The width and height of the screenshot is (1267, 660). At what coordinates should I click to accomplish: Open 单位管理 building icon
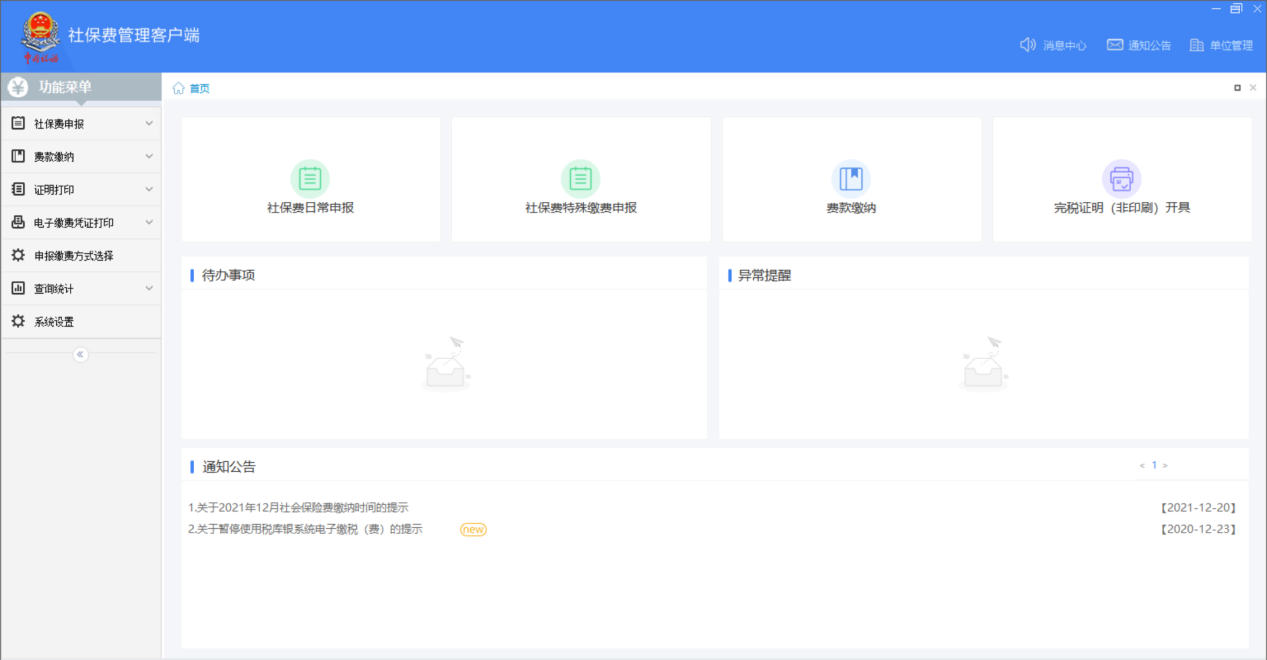point(1196,45)
